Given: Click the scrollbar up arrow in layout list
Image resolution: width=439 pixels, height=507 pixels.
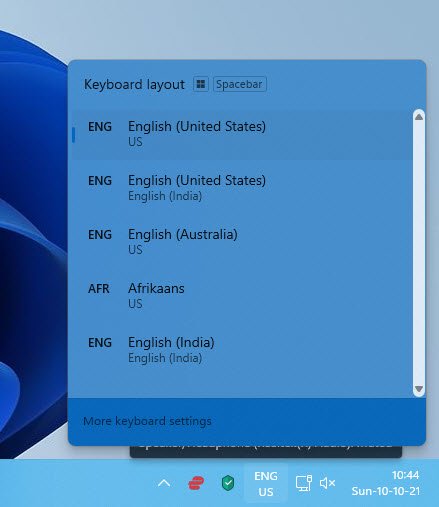Looking at the screenshot, I should 419,117.
